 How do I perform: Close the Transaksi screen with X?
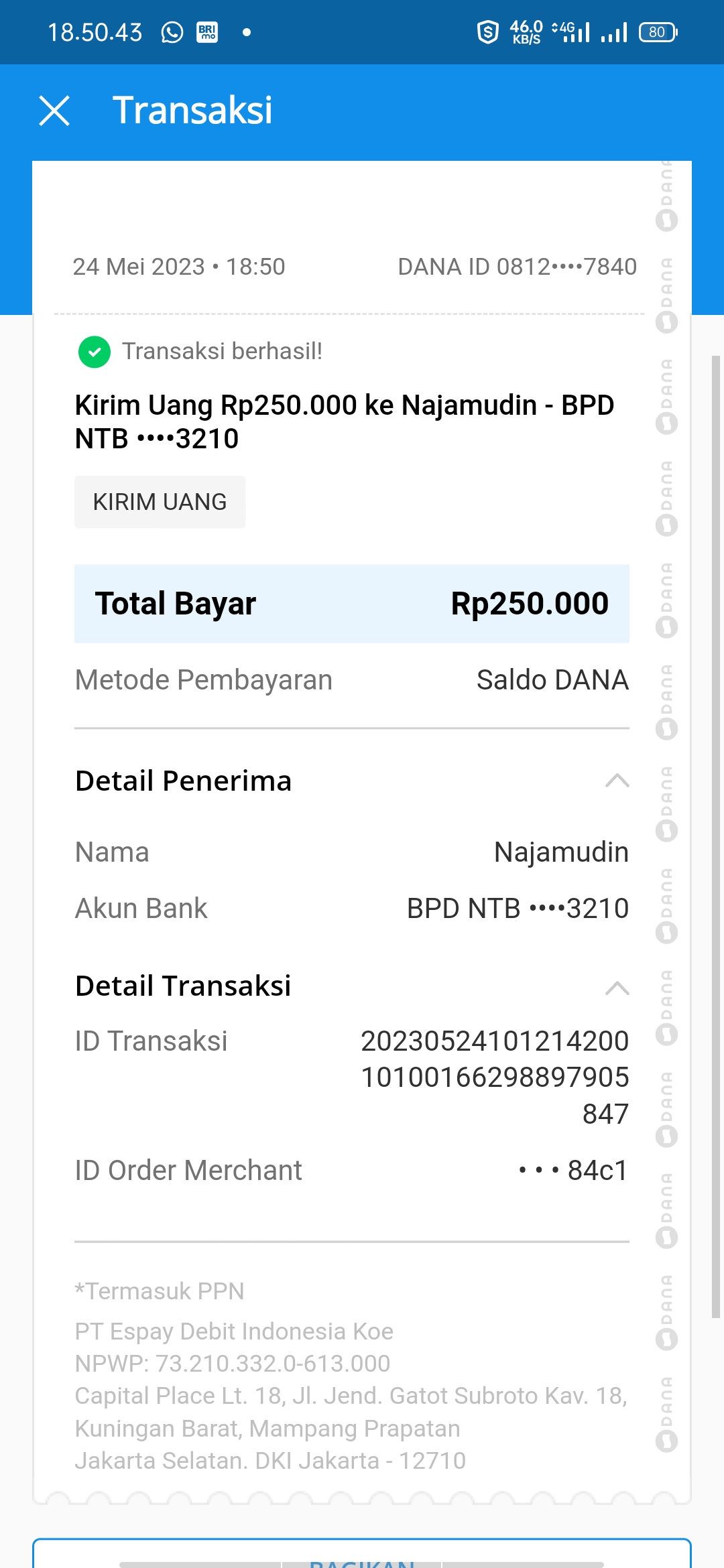pos(54,111)
